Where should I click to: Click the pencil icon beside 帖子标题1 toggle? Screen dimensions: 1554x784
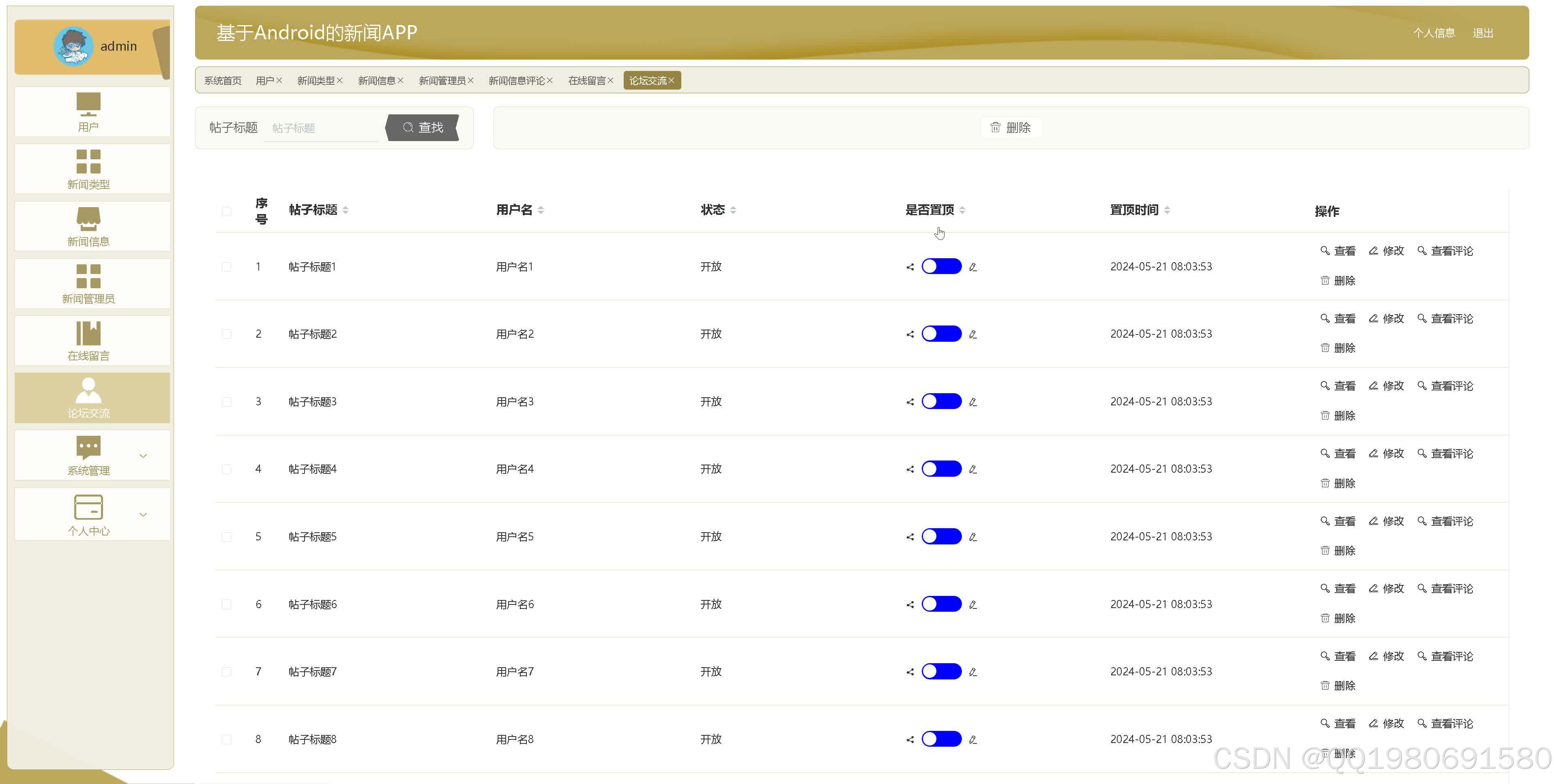(x=972, y=267)
